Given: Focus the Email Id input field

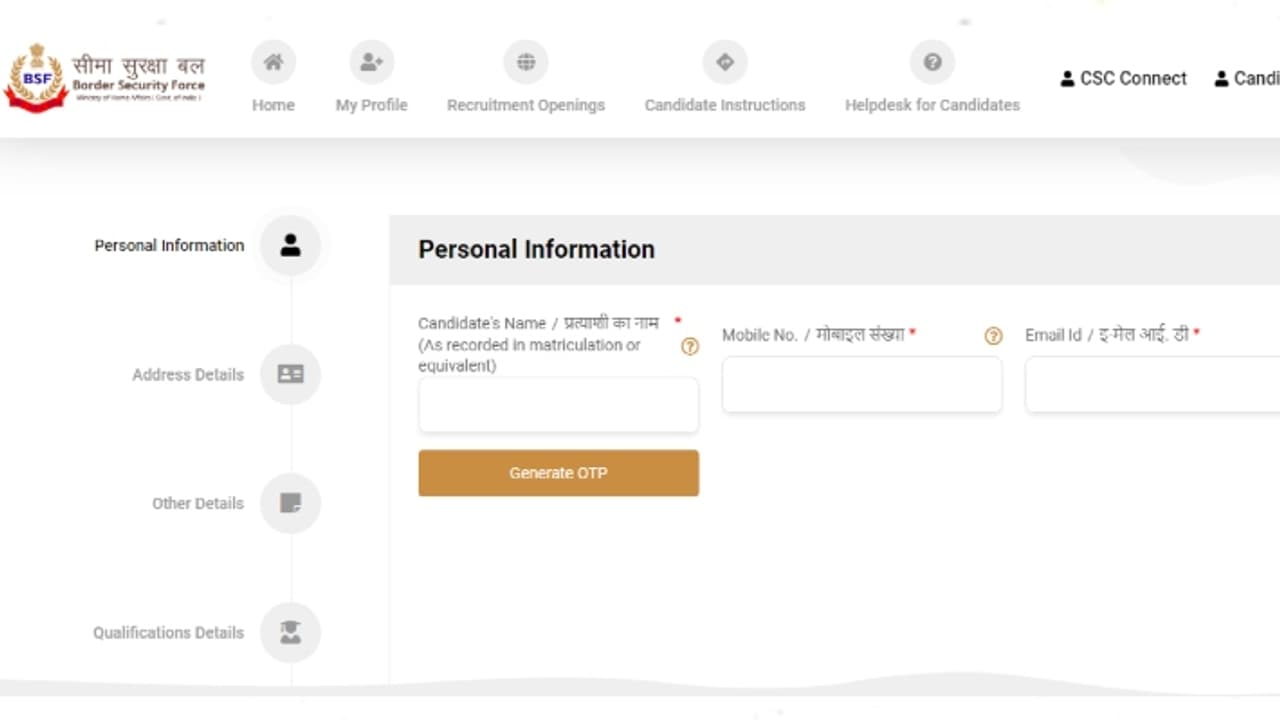Looking at the screenshot, I should pos(1152,385).
